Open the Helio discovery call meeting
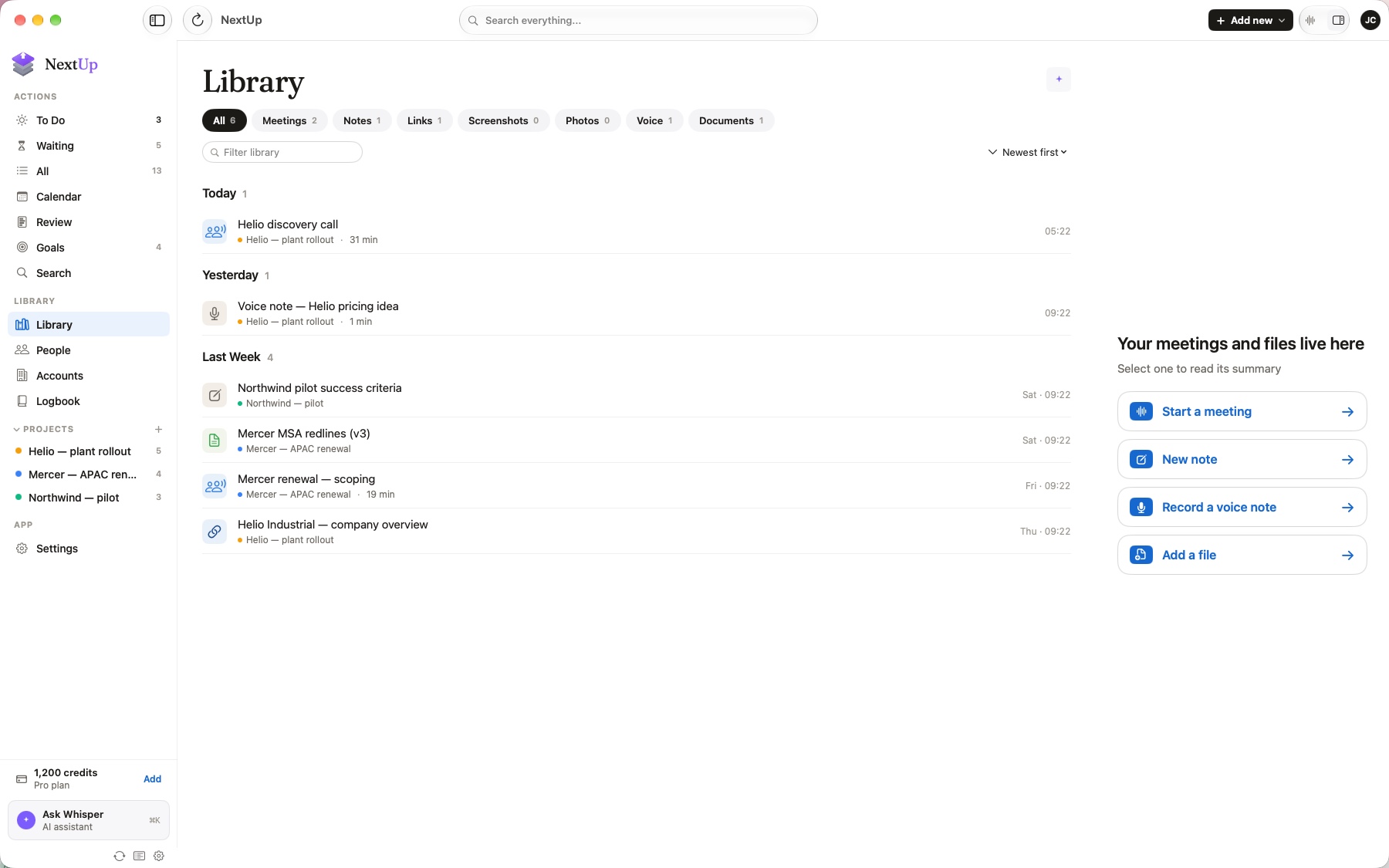The width and height of the screenshot is (1389, 868). pos(636,231)
